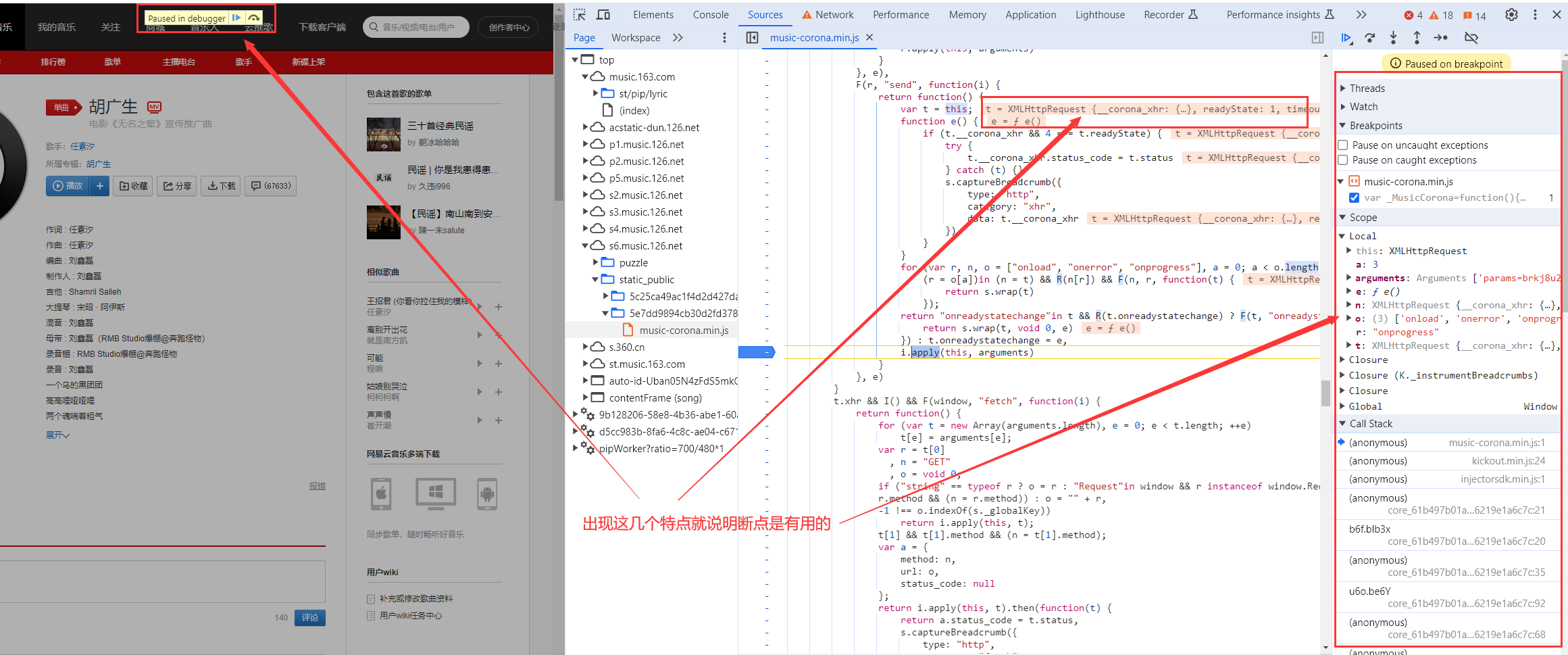Uncheck the var _MusicCorona breakpoint
The width and height of the screenshot is (1568, 655).
pyautogui.click(x=1354, y=198)
